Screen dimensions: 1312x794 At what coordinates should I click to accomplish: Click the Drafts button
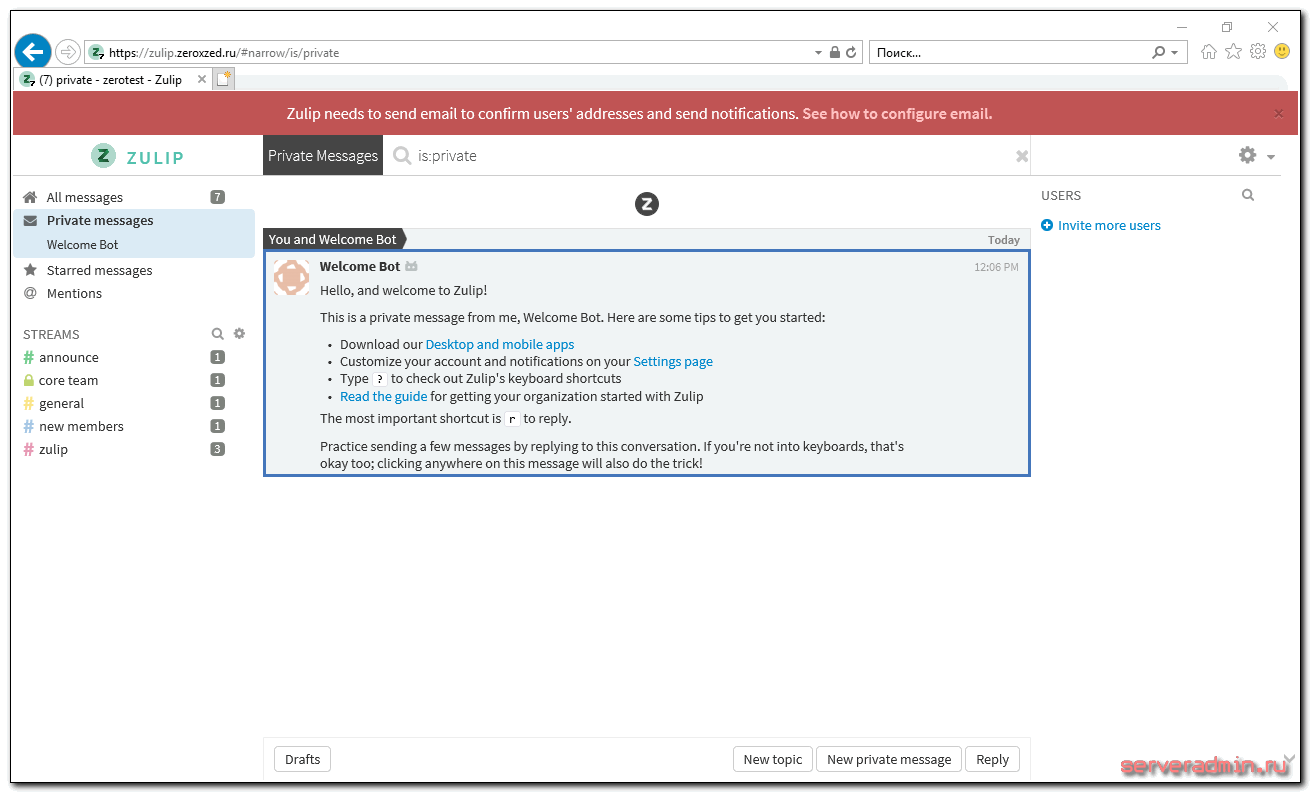[x=302, y=759]
